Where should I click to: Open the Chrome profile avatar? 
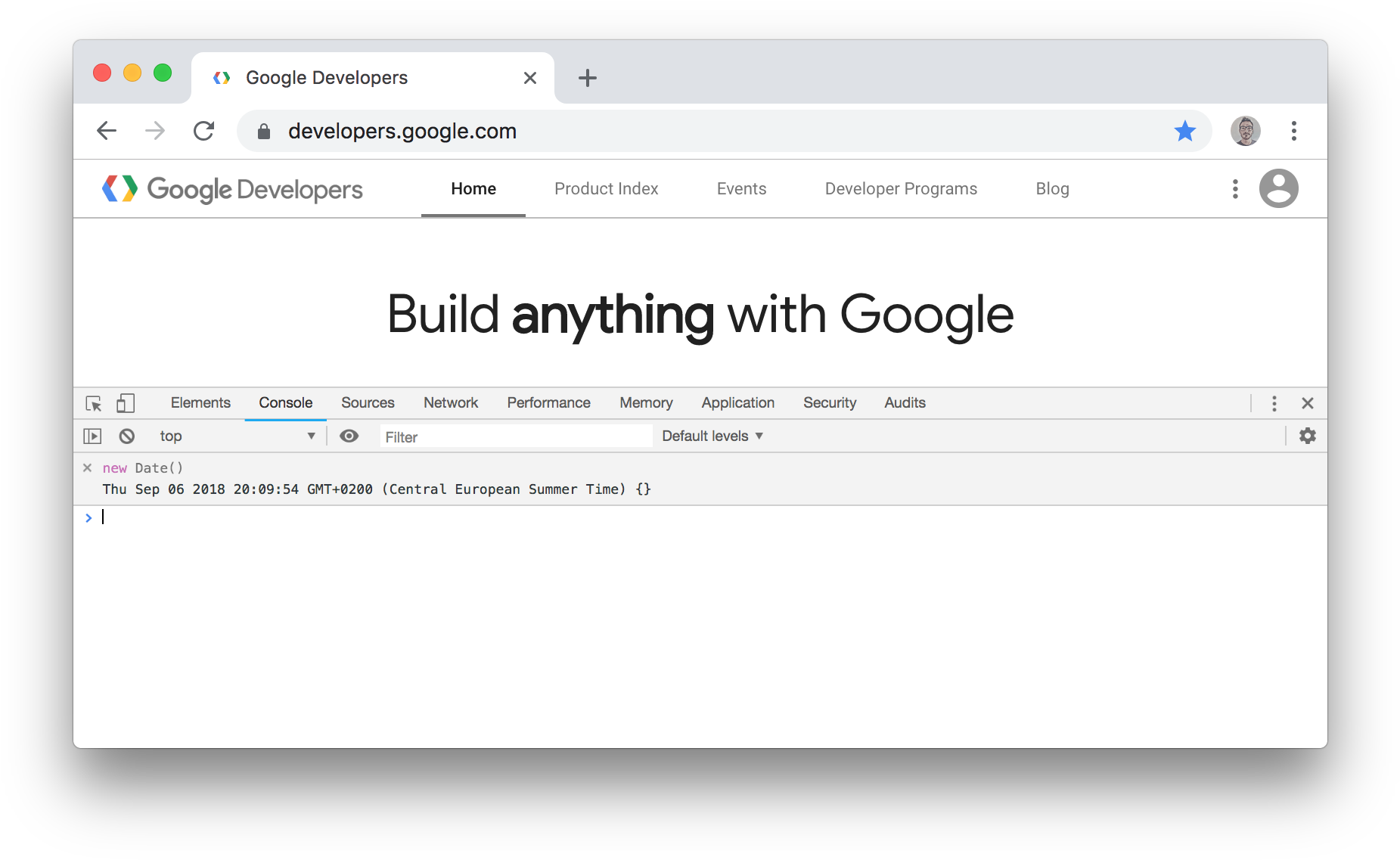pos(1245,131)
